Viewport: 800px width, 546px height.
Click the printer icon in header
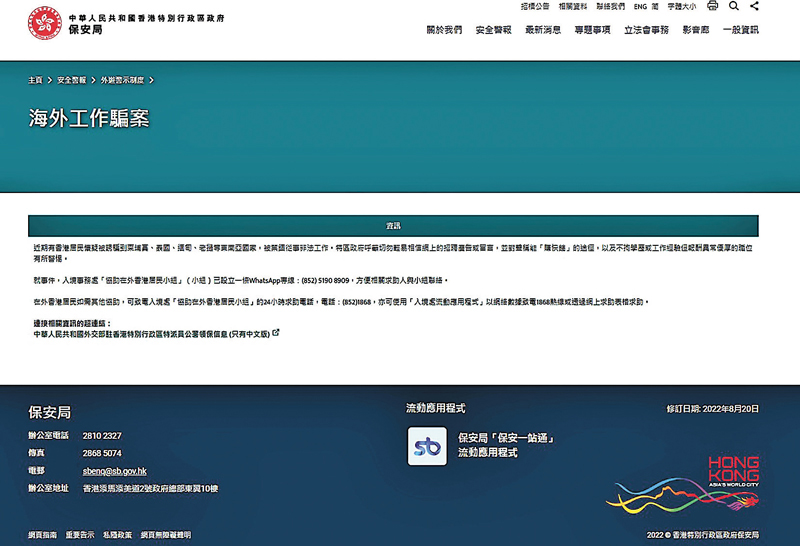pos(712,6)
